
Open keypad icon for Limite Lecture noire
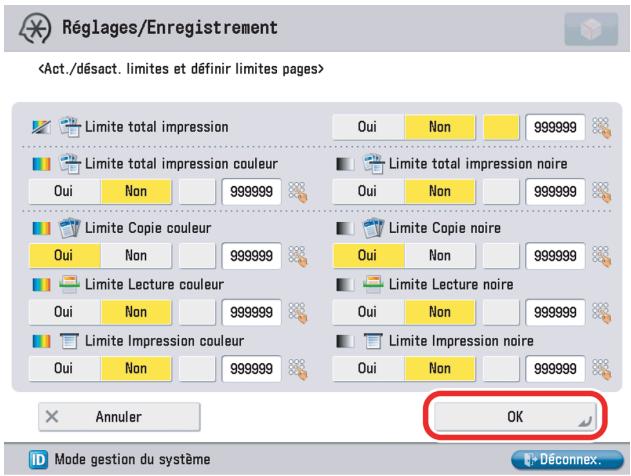coord(602,313)
